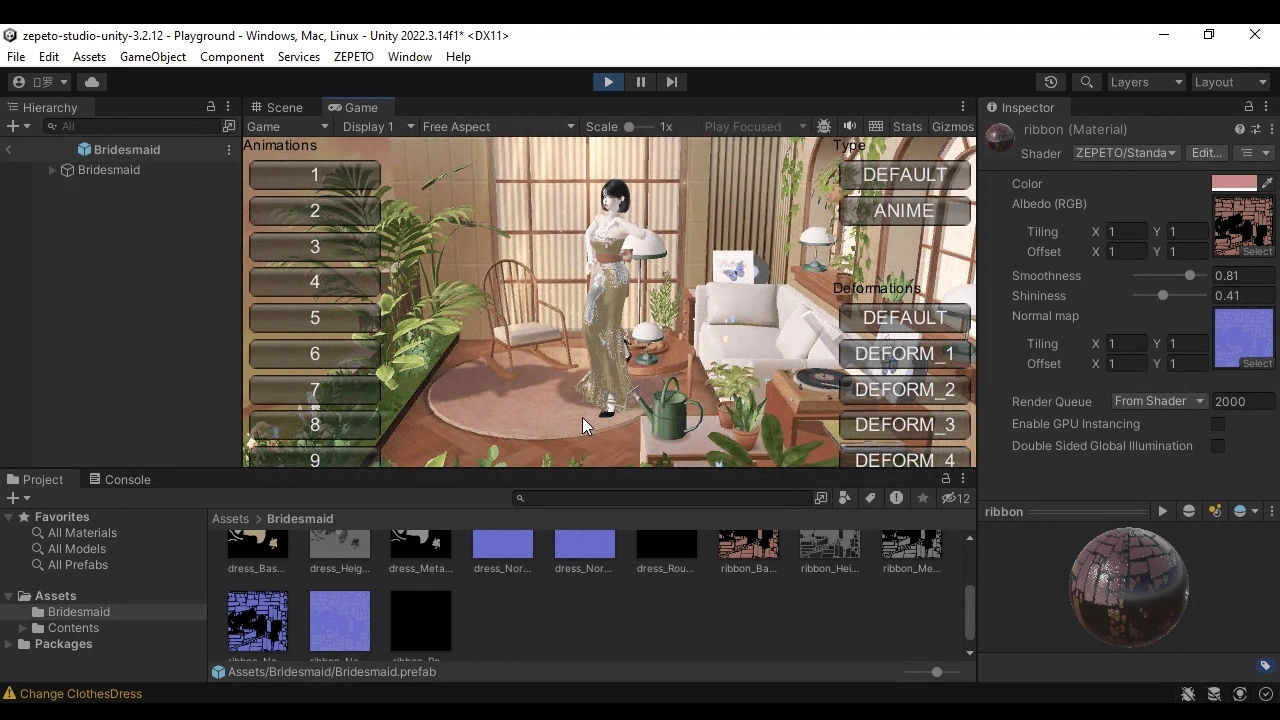This screenshot has height=720, width=1280.
Task: Open the ZEPETO menu
Action: [353, 57]
